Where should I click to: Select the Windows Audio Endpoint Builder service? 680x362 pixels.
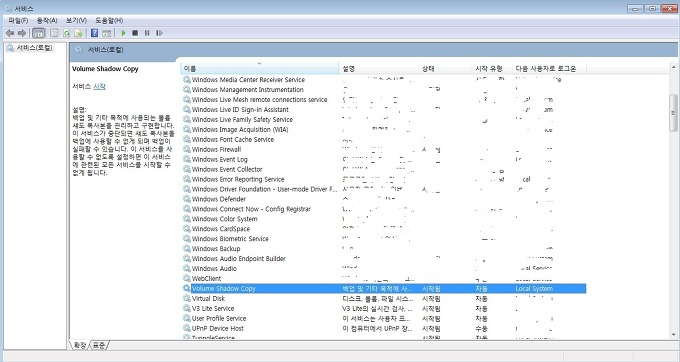[x=384, y=258]
